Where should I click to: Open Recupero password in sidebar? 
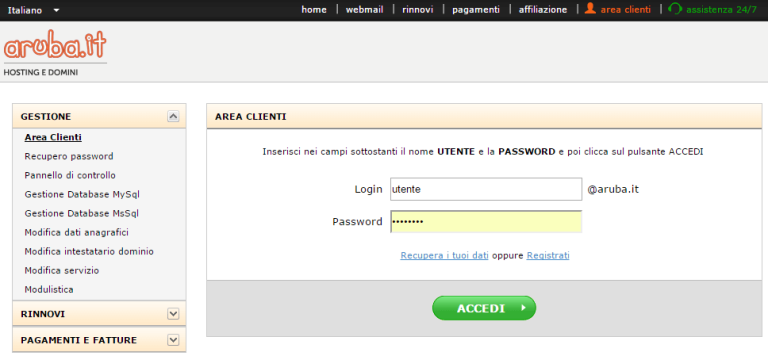point(69,156)
